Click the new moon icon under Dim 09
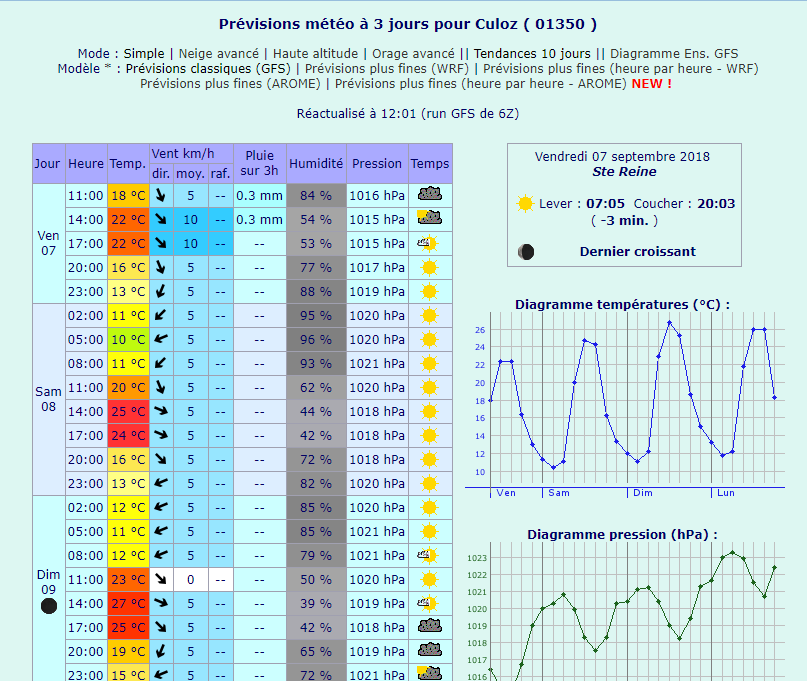 [x=49, y=606]
